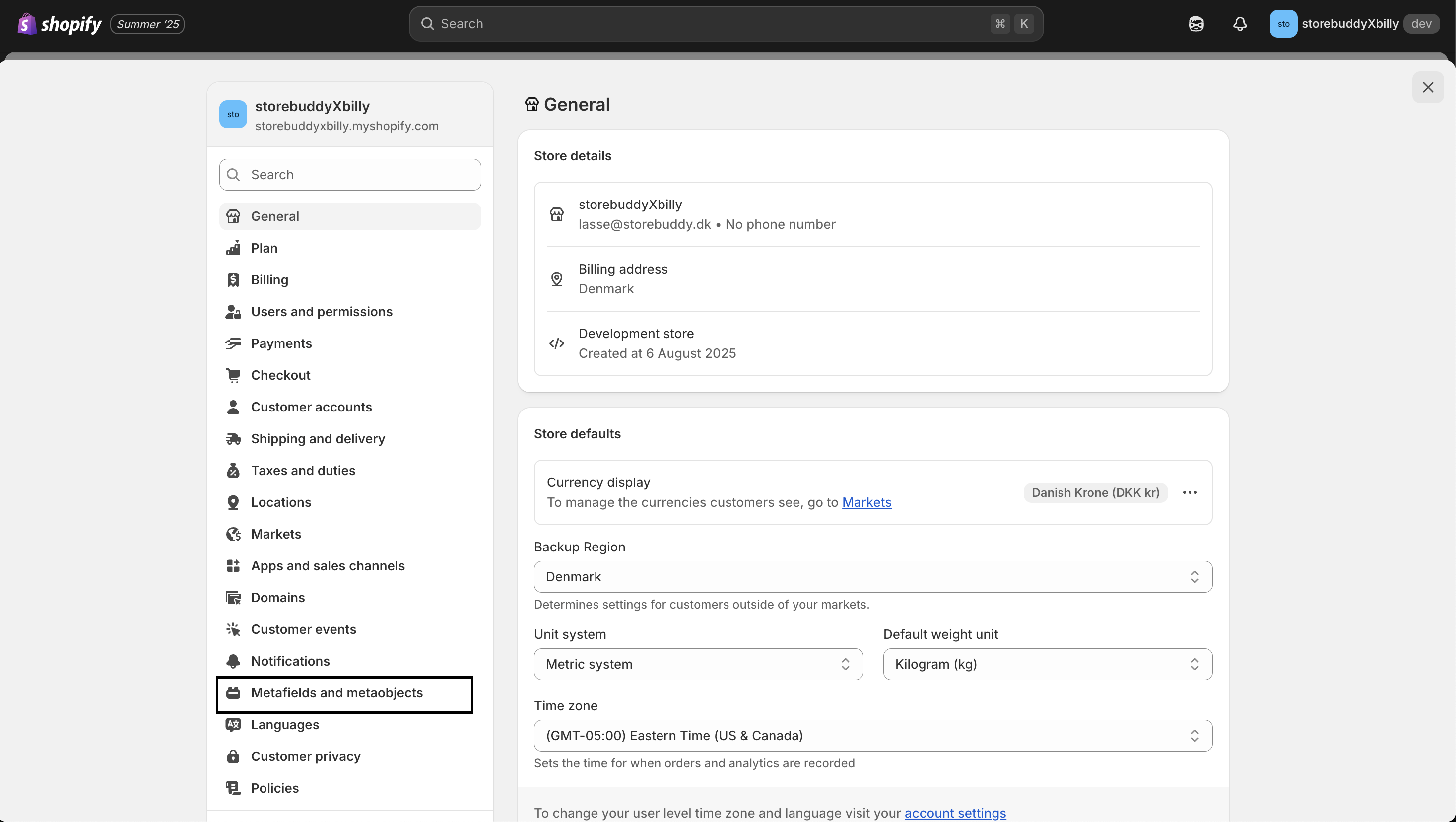Screen dimensions: 1456x822
Task: Click the Customer privacy lock icon
Action: tap(233, 756)
